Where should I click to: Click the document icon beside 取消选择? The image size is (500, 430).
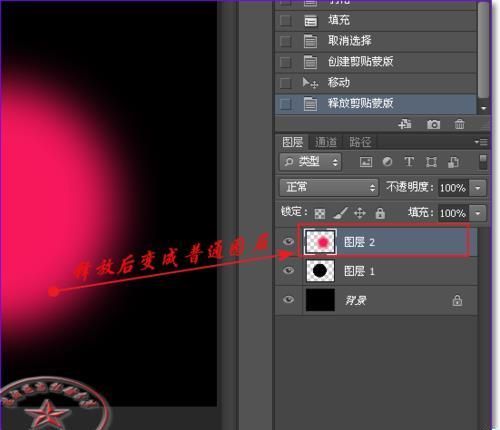(310, 41)
